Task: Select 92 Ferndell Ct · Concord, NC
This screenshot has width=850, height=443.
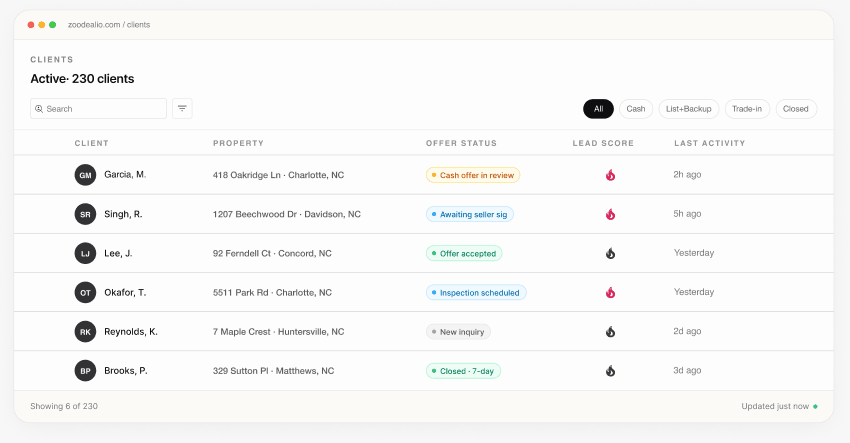Action: click(272, 253)
